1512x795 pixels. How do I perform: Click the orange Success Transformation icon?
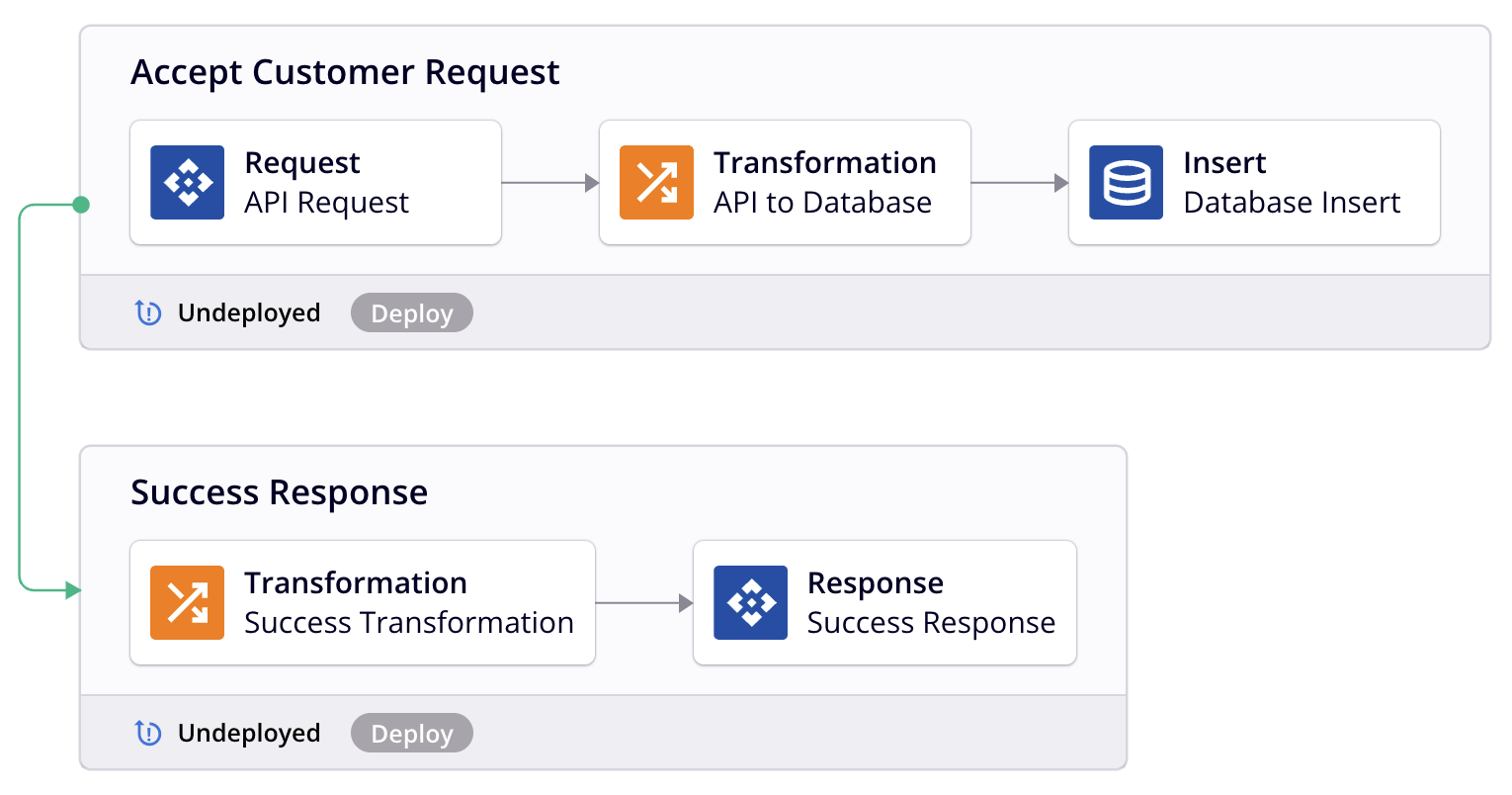tap(187, 603)
